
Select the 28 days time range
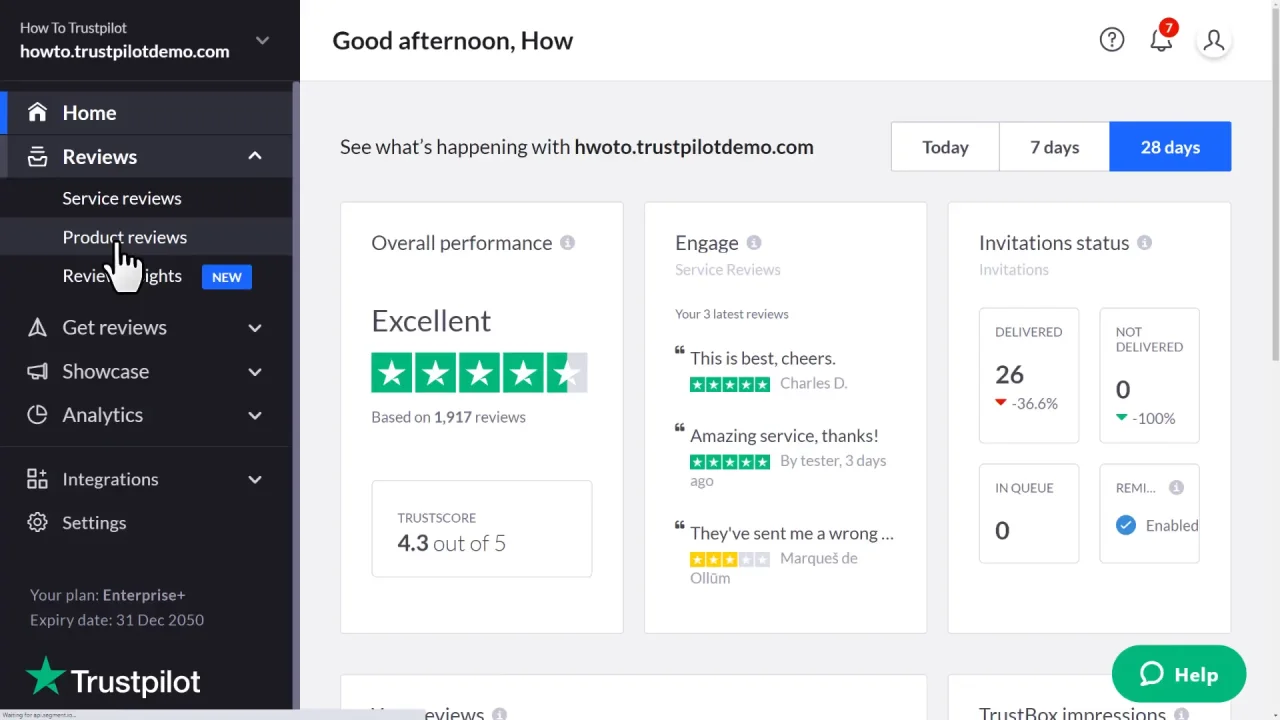[1170, 147]
